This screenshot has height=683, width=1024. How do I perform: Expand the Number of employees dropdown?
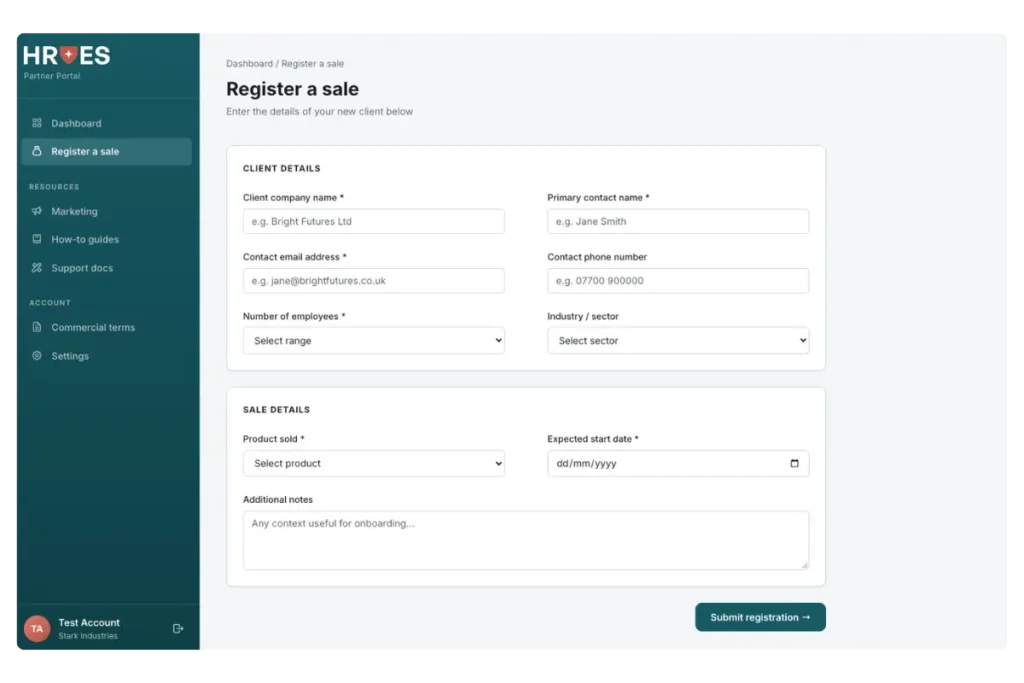tap(374, 340)
